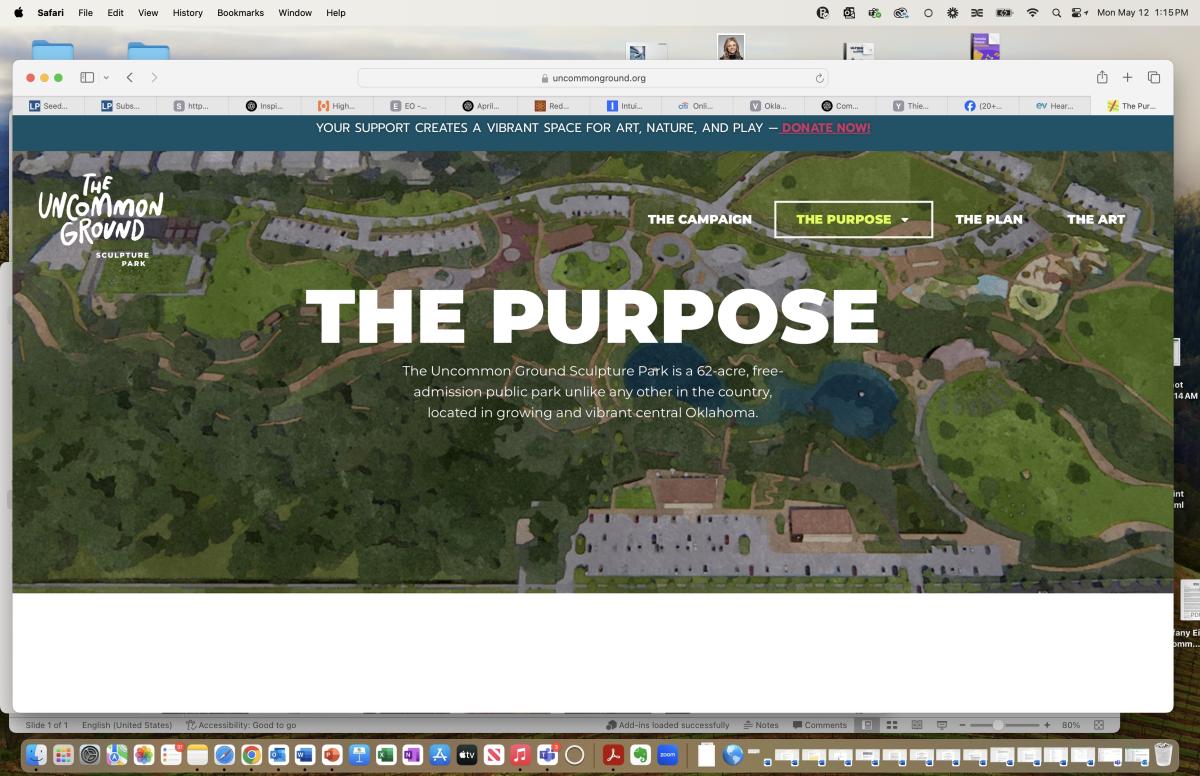Click the Uncommon Ground Sculpture Park logo
The width and height of the screenshot is (1200, 776).
pyautogui.click(x=100, y=221)
